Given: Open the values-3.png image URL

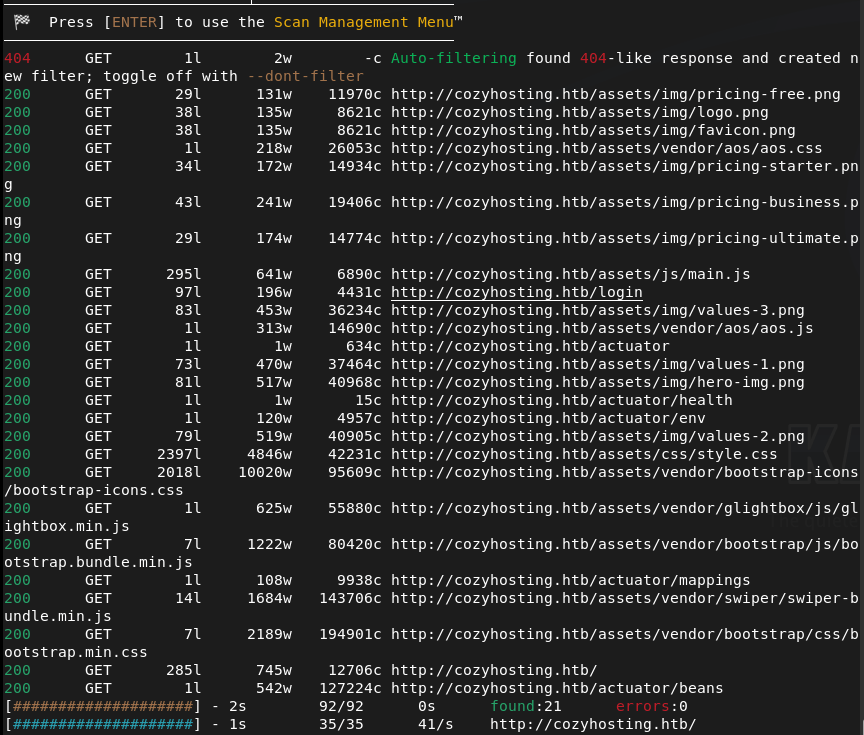Looking at the screenshot, I should tap(597, 310).
